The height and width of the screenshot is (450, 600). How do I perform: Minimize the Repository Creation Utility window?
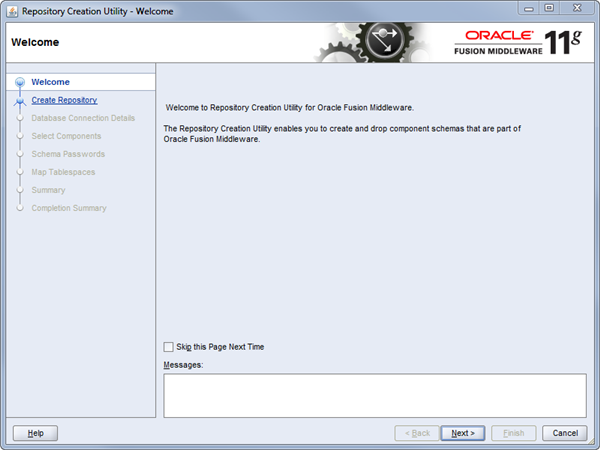click(x=529, y=8)
